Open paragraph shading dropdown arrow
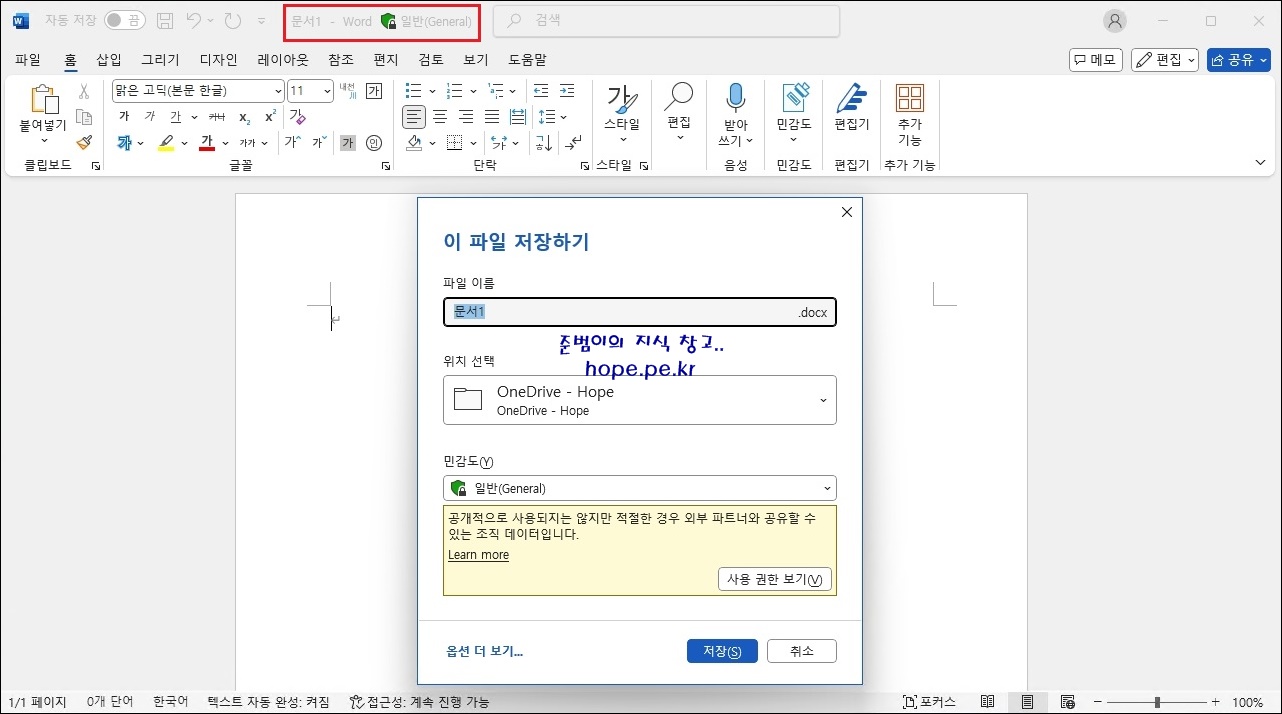 click(x=432, y=143)
